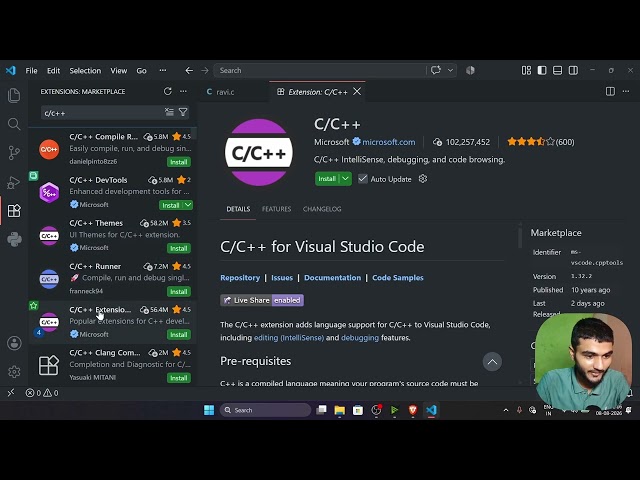Open the star rating for C/C++ extension
The height and width of the screenshot is (480, 640).
point(540,142)
